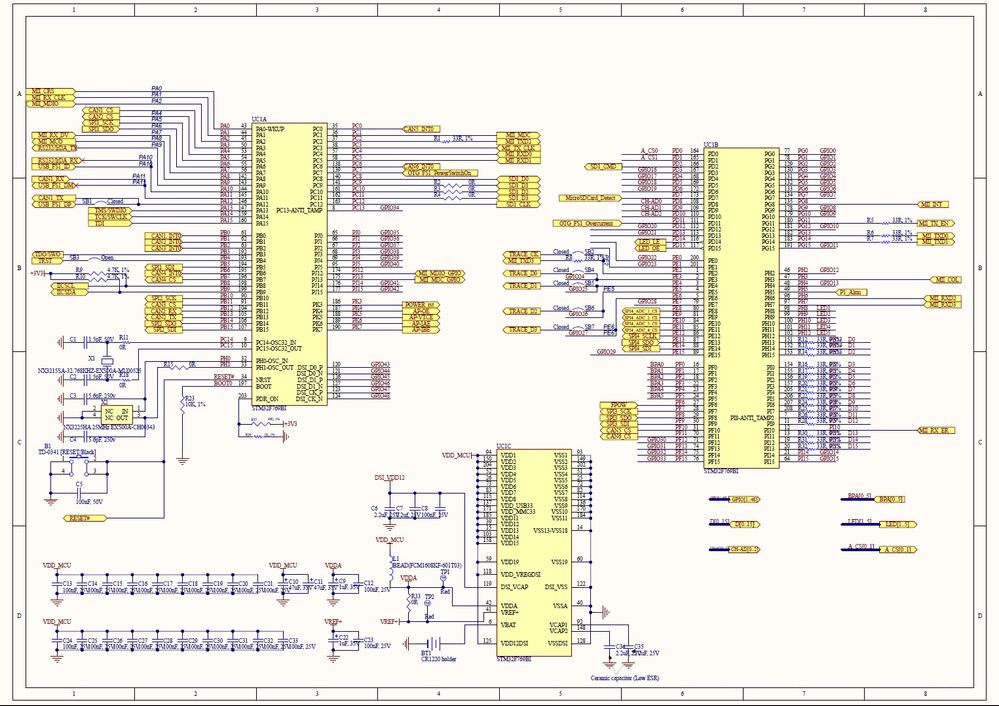Select the TCK/SWCLK port symbol

coord(111,217)
